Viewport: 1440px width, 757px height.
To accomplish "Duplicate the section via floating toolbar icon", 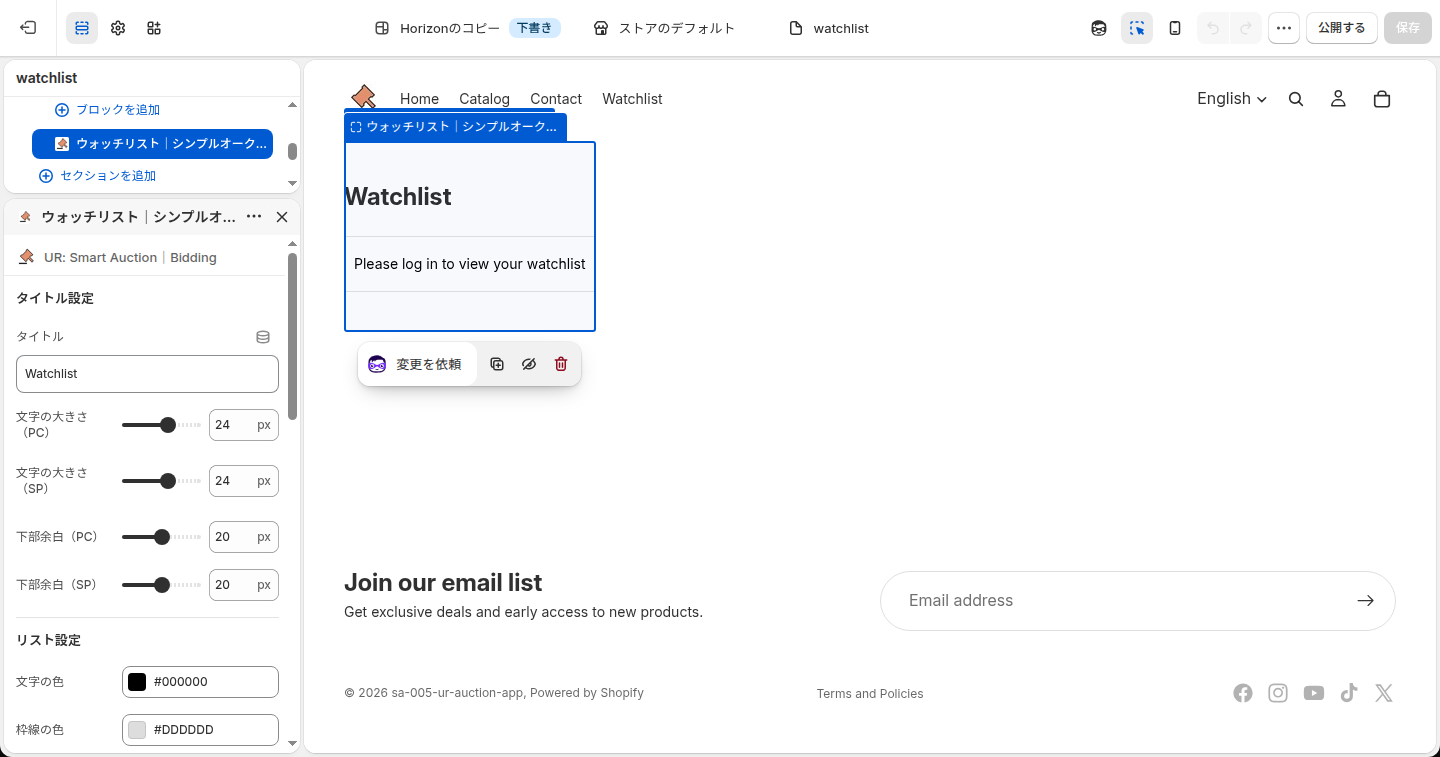I will [497, 364].
